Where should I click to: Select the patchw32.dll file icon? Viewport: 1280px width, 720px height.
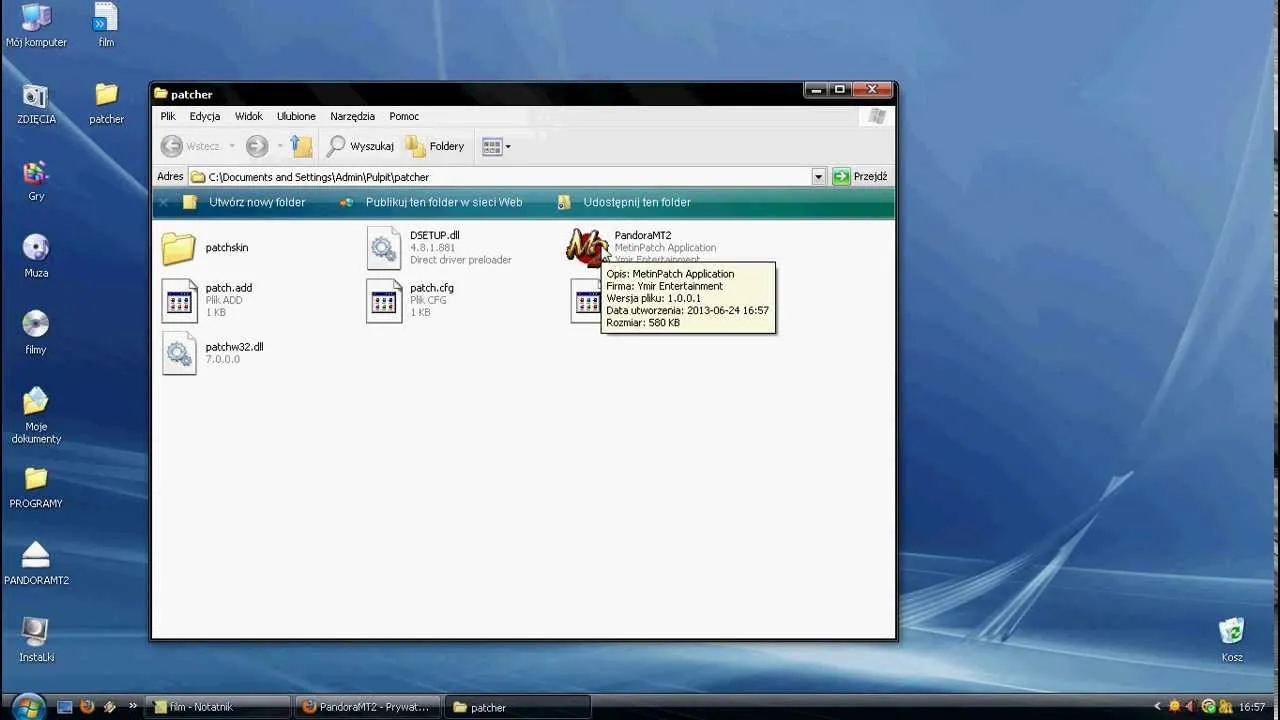point(180,353)
